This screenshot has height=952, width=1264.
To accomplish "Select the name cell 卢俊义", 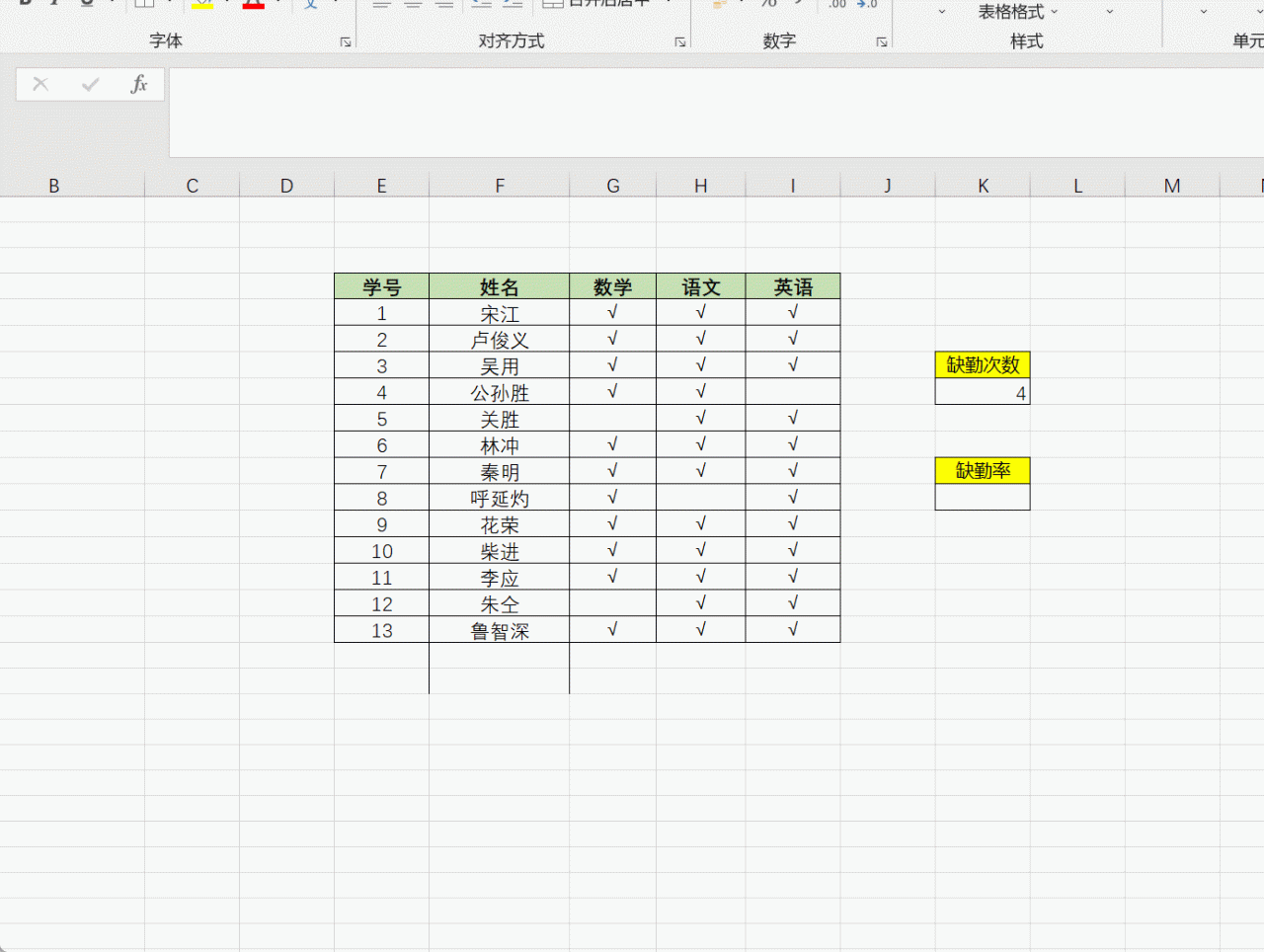I will coord(500,340).
